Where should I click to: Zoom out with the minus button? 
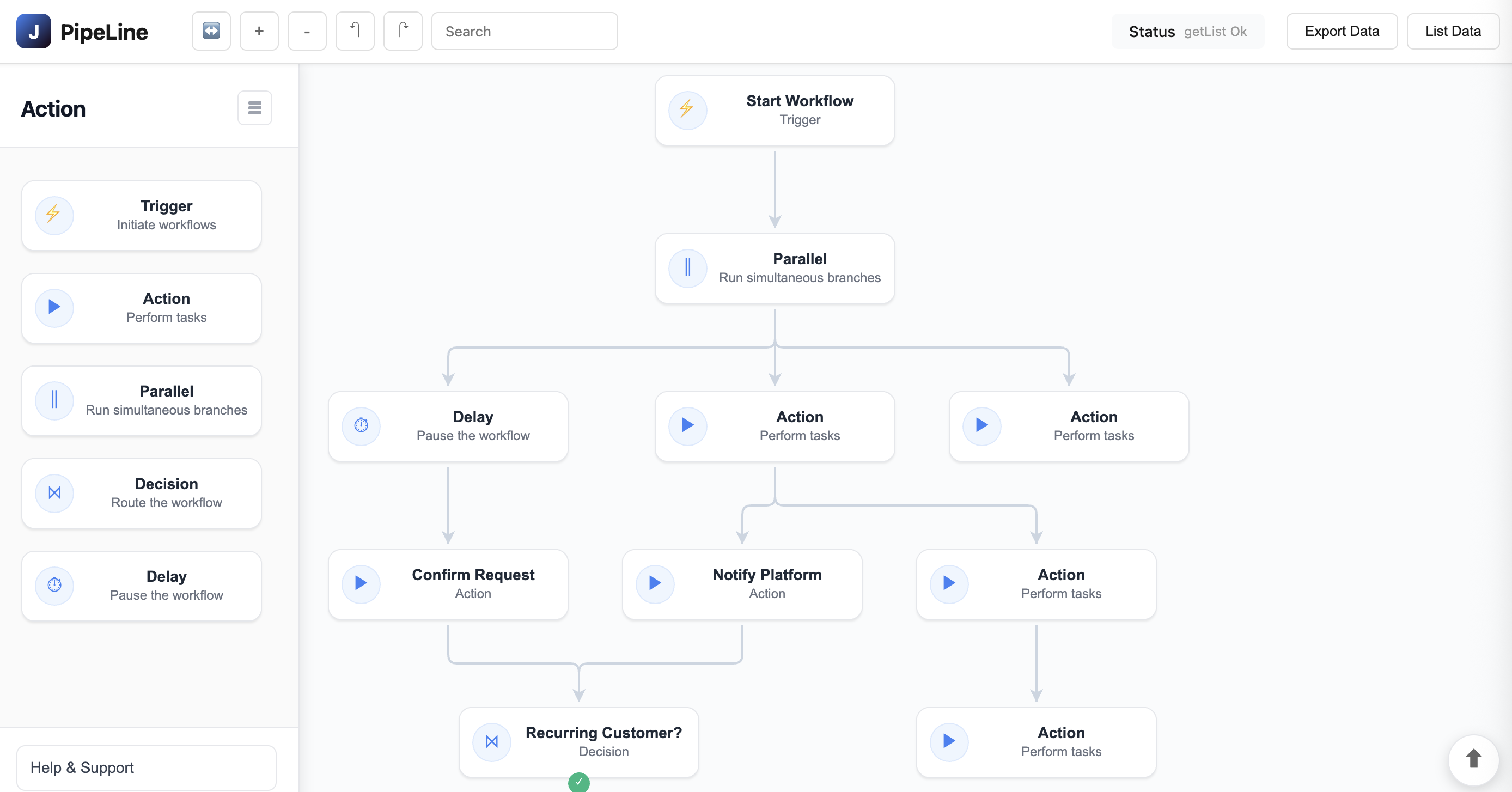click(307, 31)
